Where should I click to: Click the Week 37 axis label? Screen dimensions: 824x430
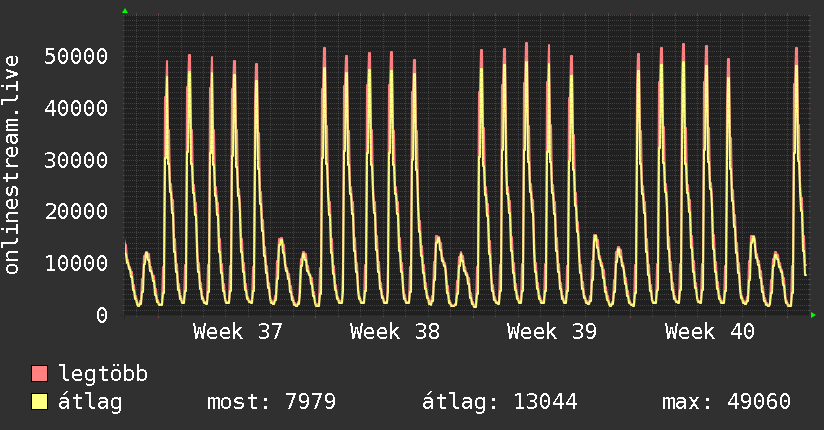[x=238, y=332]
